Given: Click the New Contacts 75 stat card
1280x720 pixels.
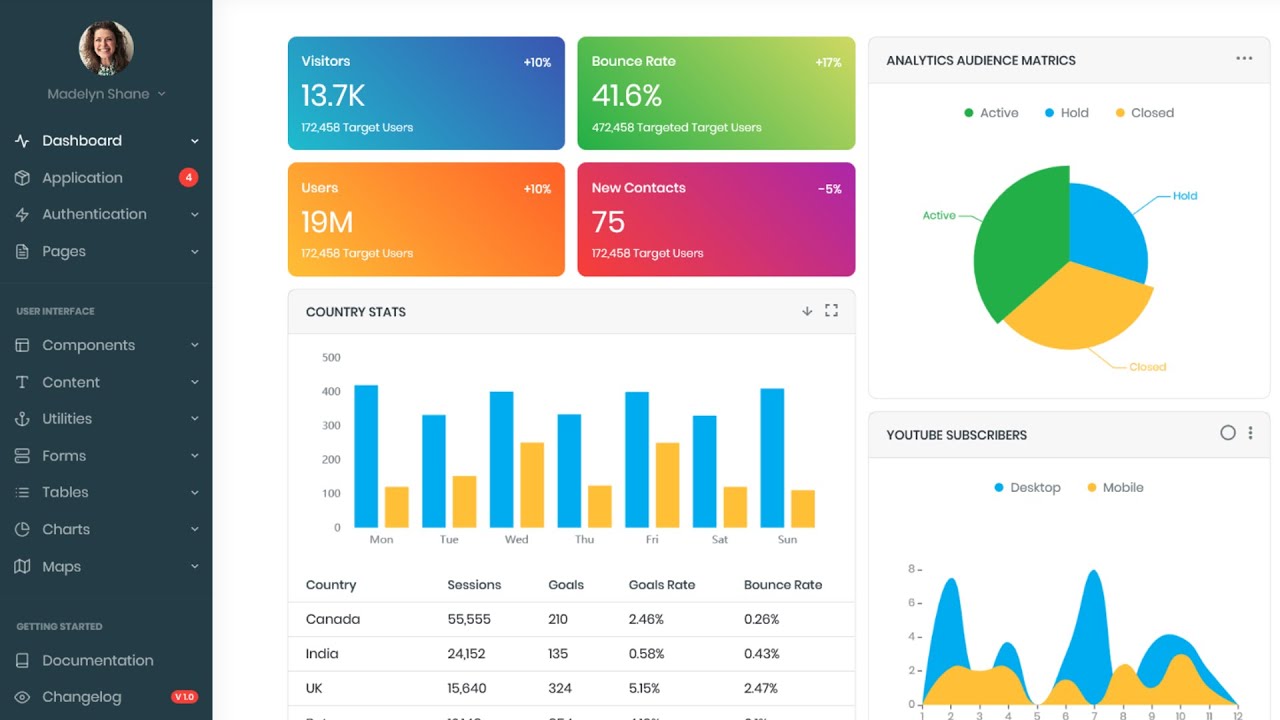Looking at the screenshot, I should [x=716, y=219].
